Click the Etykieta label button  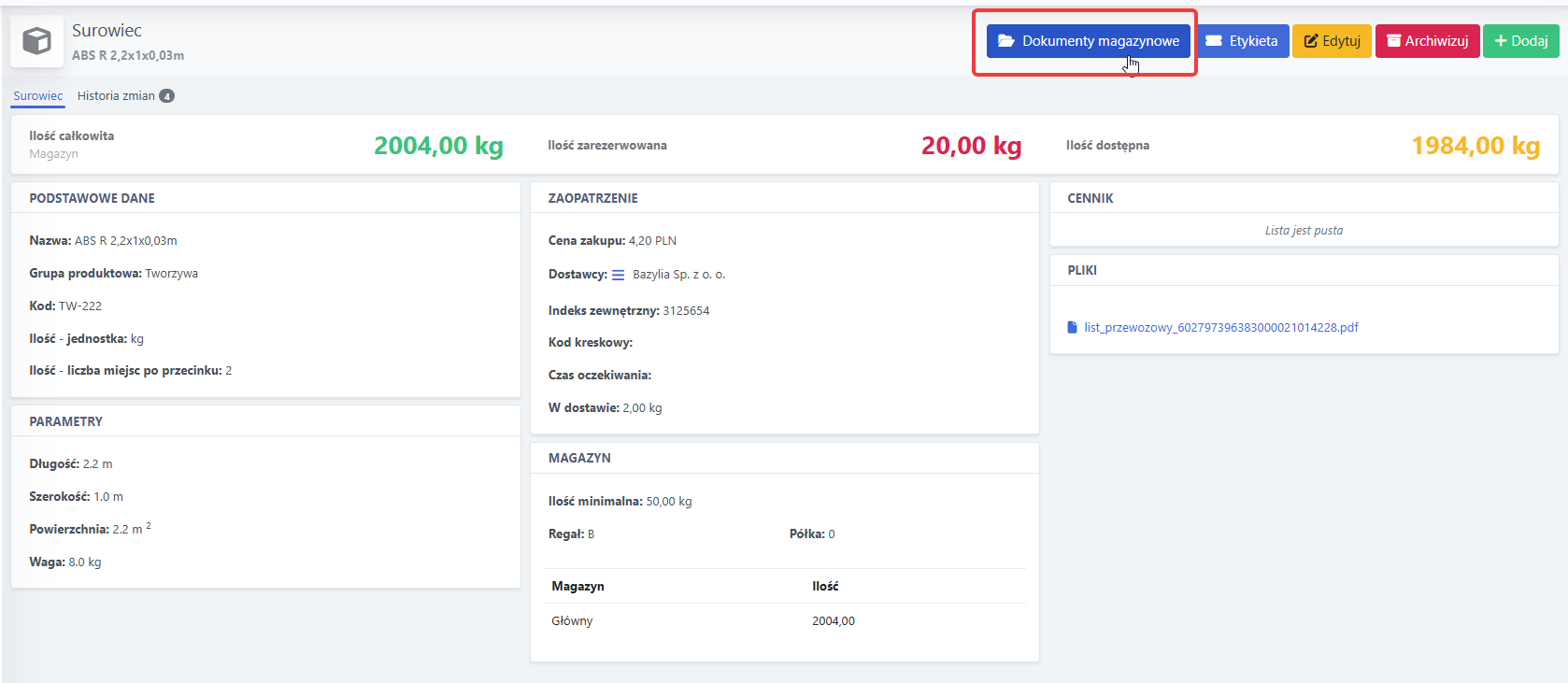[x=1241, y=41]
